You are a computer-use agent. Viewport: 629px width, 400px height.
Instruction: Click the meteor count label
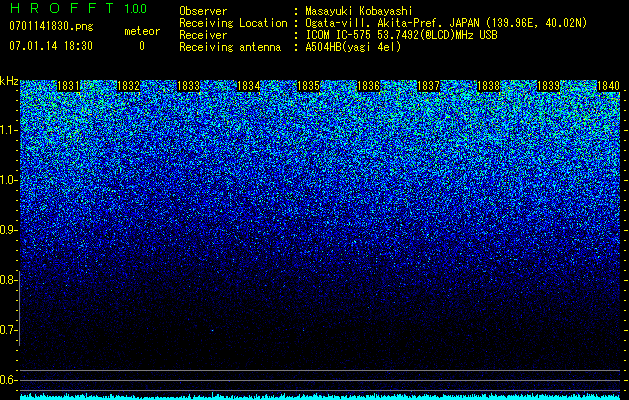tap(142, 31)
